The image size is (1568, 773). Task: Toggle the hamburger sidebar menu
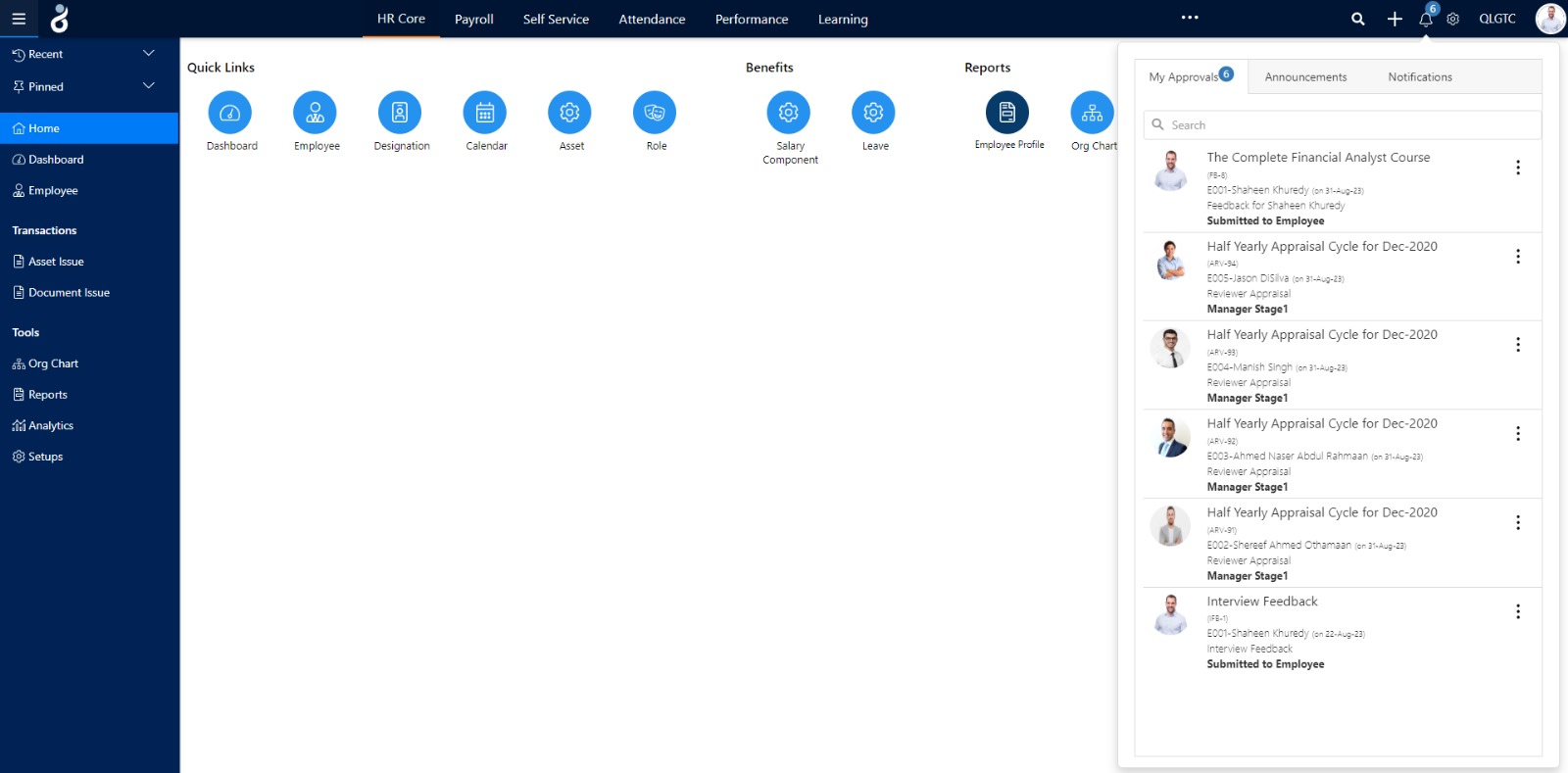click(x=19, y=19)
